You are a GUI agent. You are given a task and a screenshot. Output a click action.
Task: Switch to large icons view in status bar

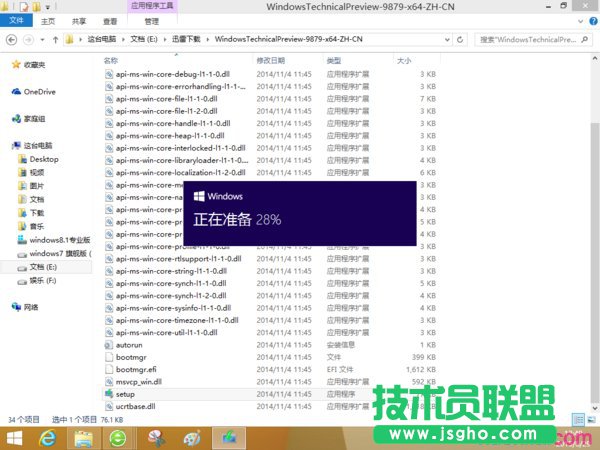[x=591, y=420]
